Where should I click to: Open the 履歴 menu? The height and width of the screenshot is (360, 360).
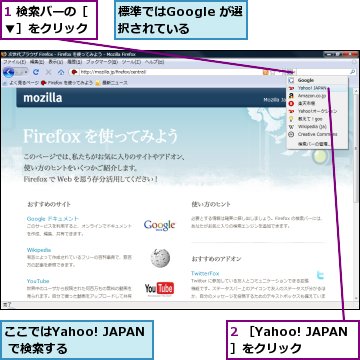[75, 62]
